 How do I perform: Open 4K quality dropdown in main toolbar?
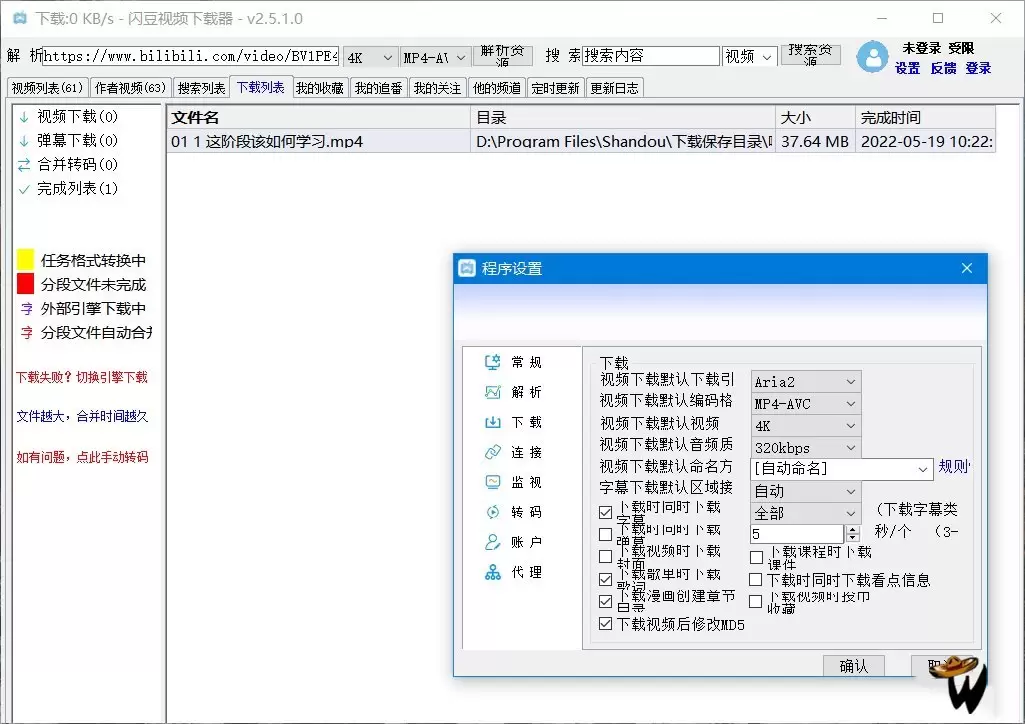click(x=370, y=58)
